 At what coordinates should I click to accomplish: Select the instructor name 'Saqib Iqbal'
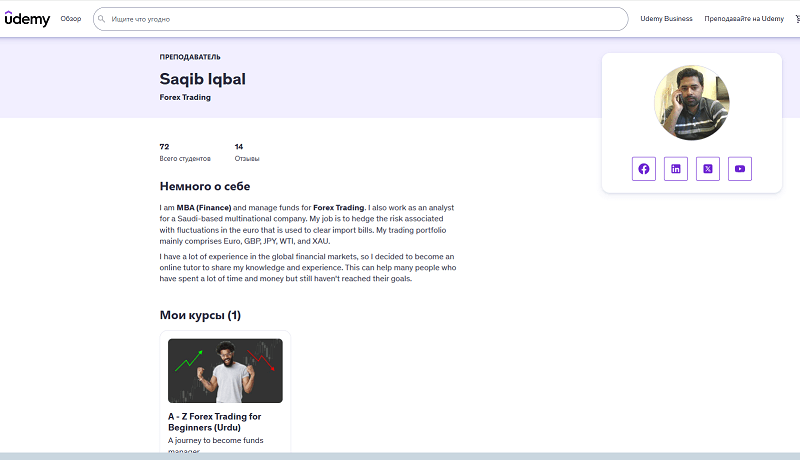pos(203,79)
